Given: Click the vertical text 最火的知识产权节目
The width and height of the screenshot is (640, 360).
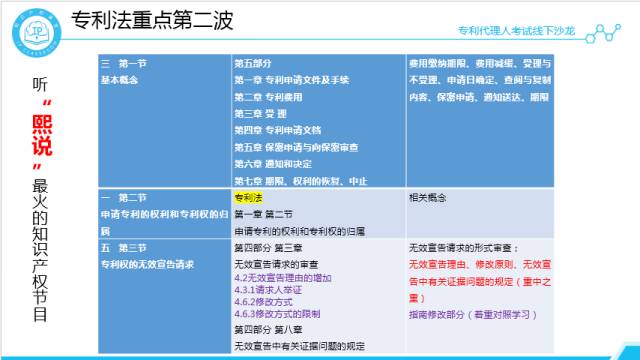Looking at the screenshot, I should coord(40,250).
